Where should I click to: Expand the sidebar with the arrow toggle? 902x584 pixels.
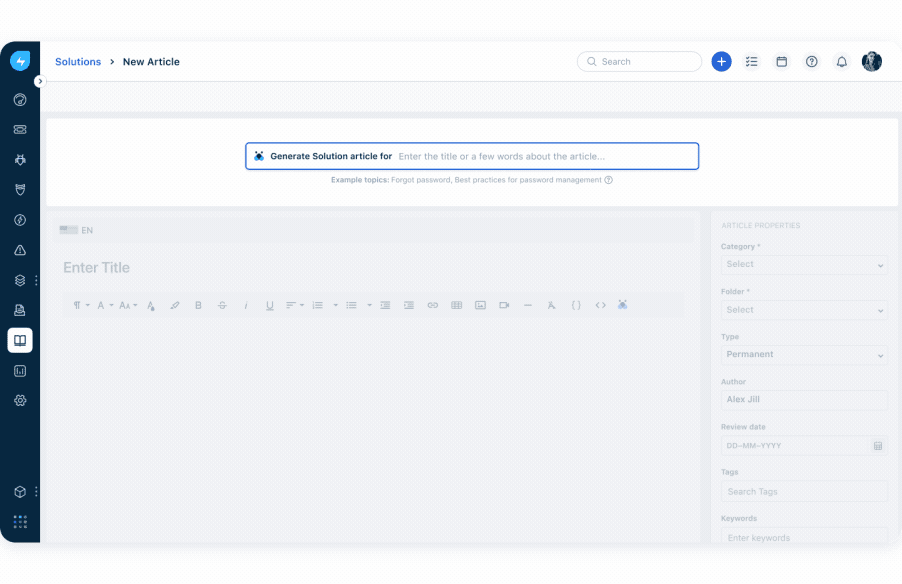pos(40,81)
